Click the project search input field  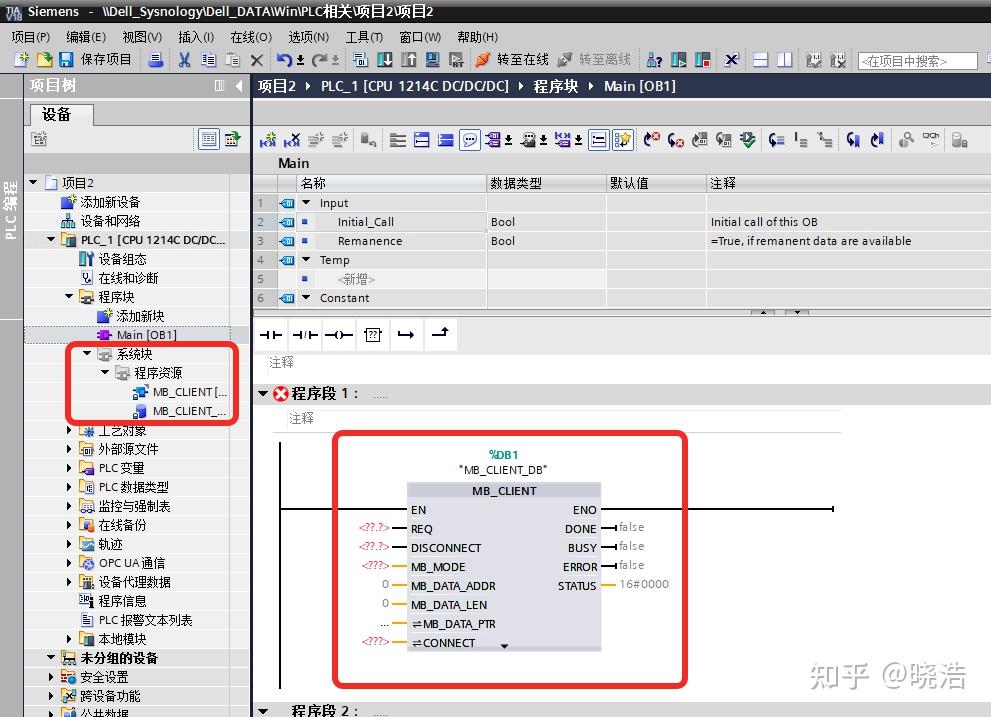pyautogui.click(x=918, y=61)
